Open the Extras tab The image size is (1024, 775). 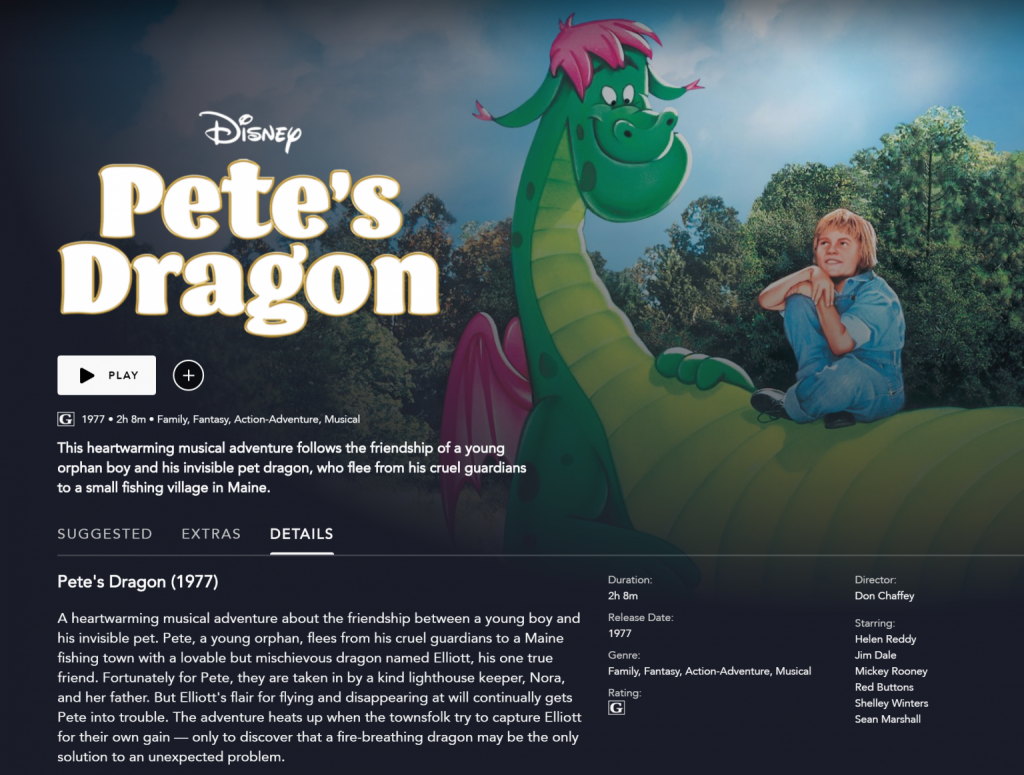tap(211, 534)
